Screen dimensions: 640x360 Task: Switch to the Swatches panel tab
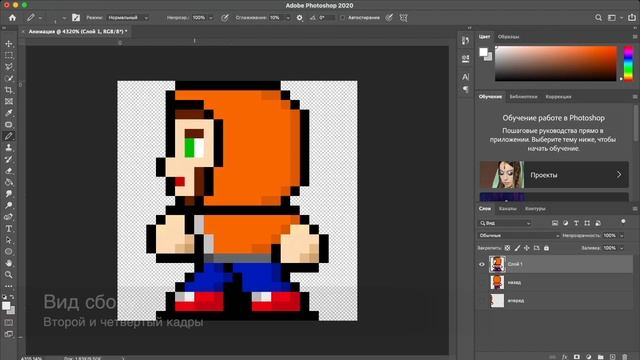[x=509, y=37]
